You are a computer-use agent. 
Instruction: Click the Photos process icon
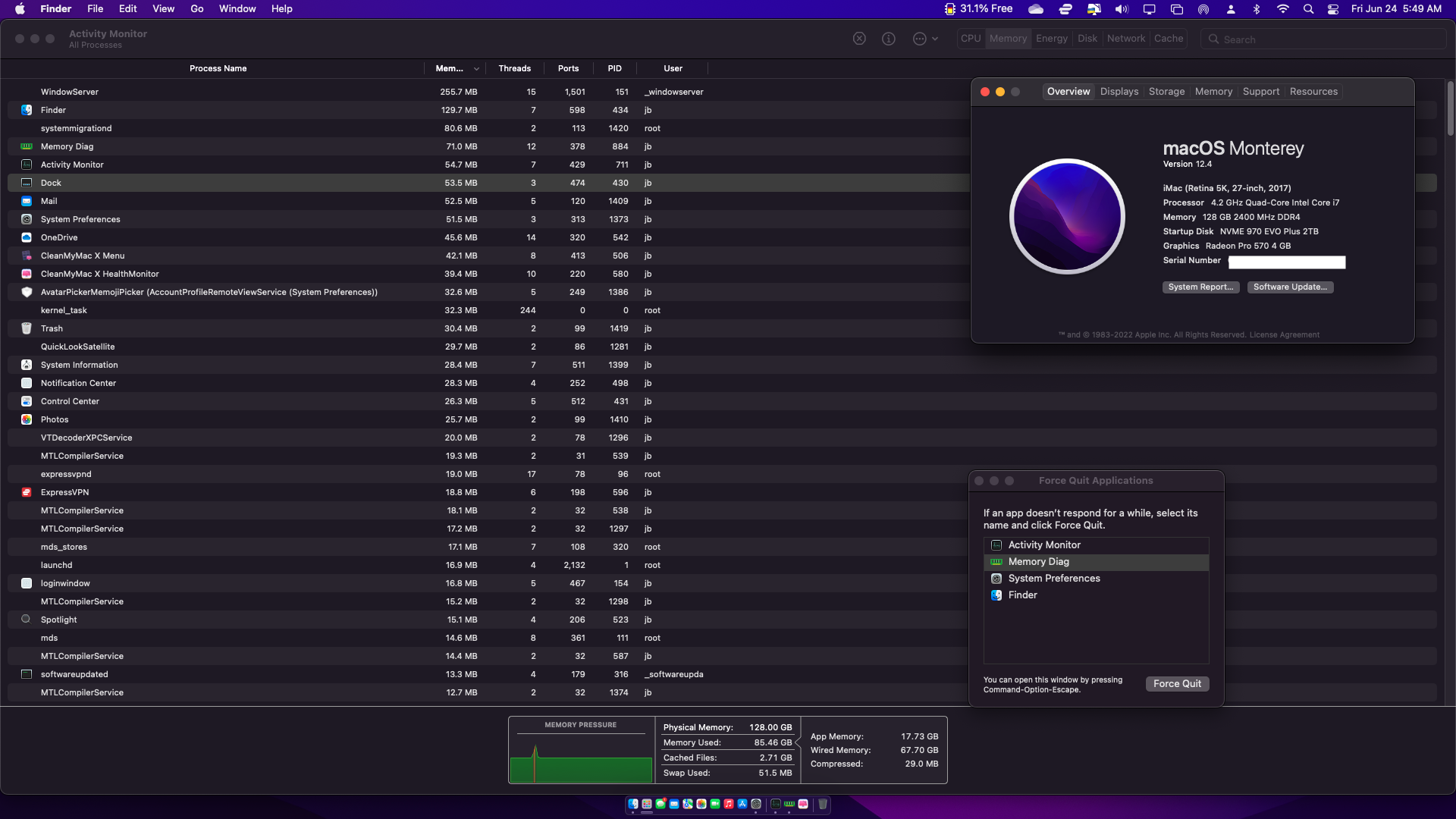pos(27,419)
